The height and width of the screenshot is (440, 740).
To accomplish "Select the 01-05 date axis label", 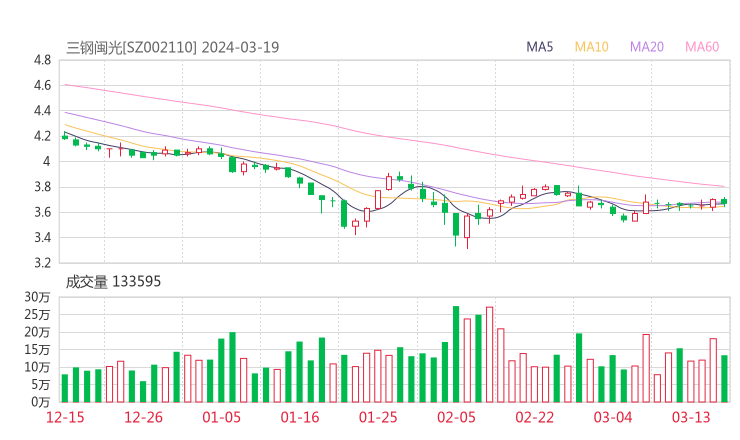I will point(222,417).
